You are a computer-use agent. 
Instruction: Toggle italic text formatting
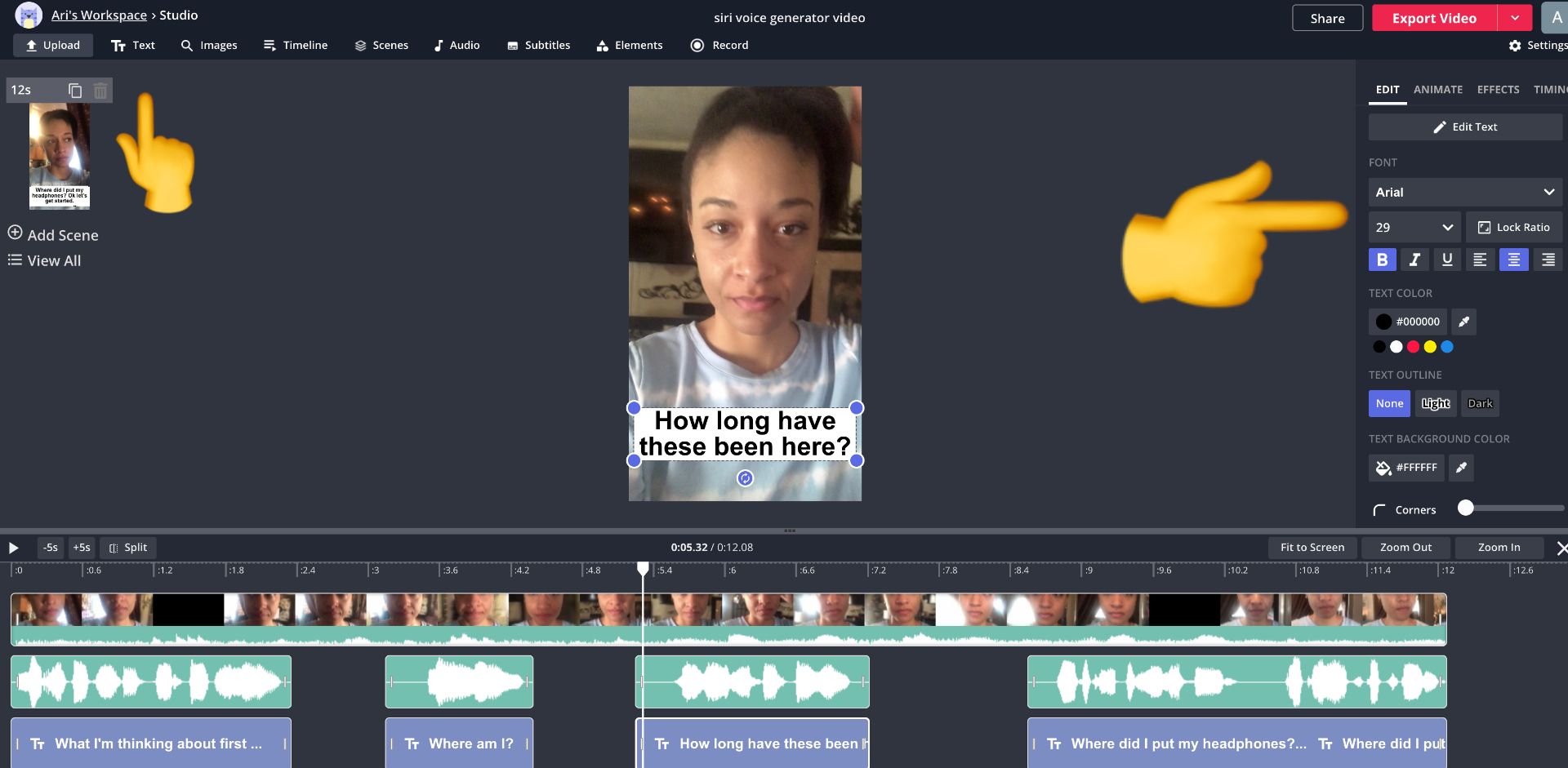(x=1414, y=260)
